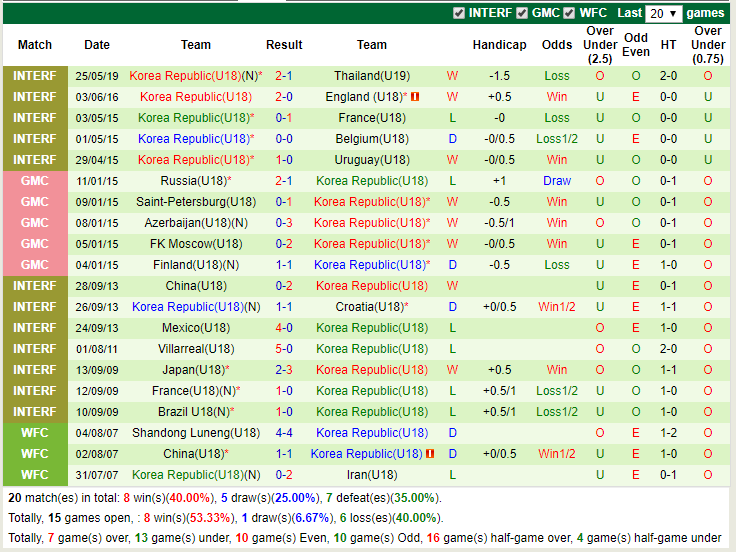737x552 pixels.
Task: Open the 2-0 result versus England
Action: 284,97
